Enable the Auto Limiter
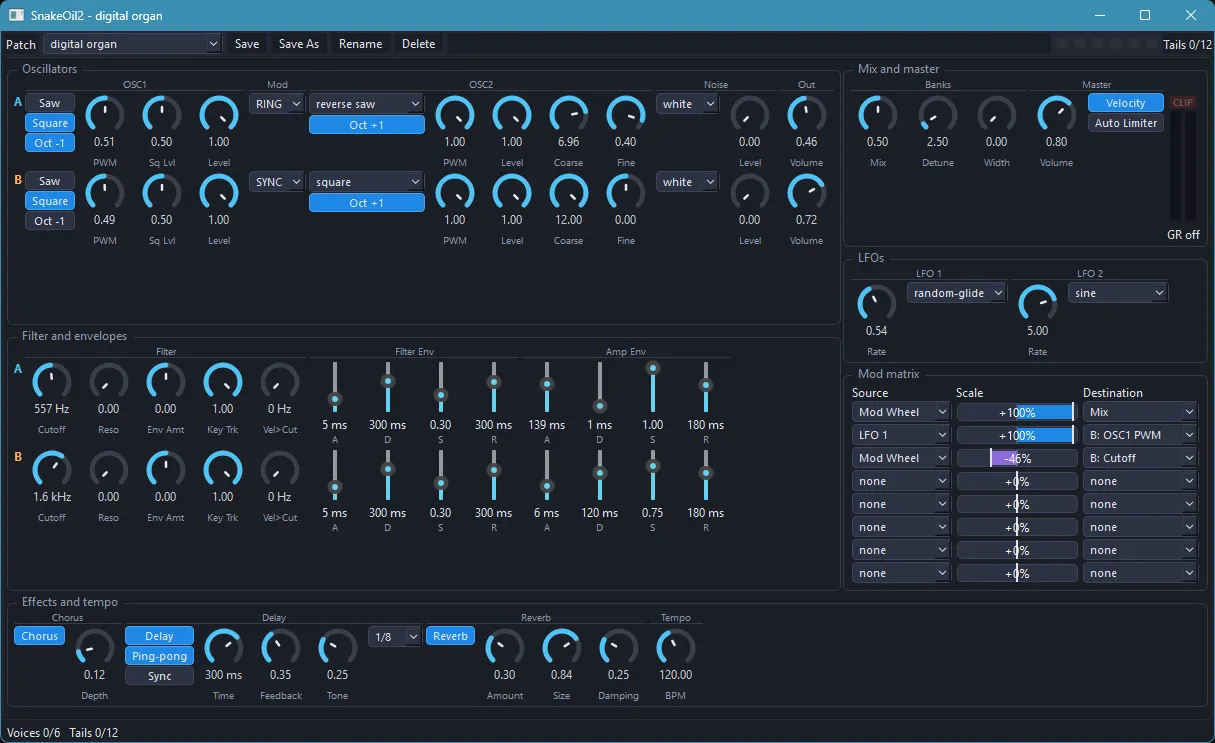The image size is (1215, 743). click(x=1126, y=123)
